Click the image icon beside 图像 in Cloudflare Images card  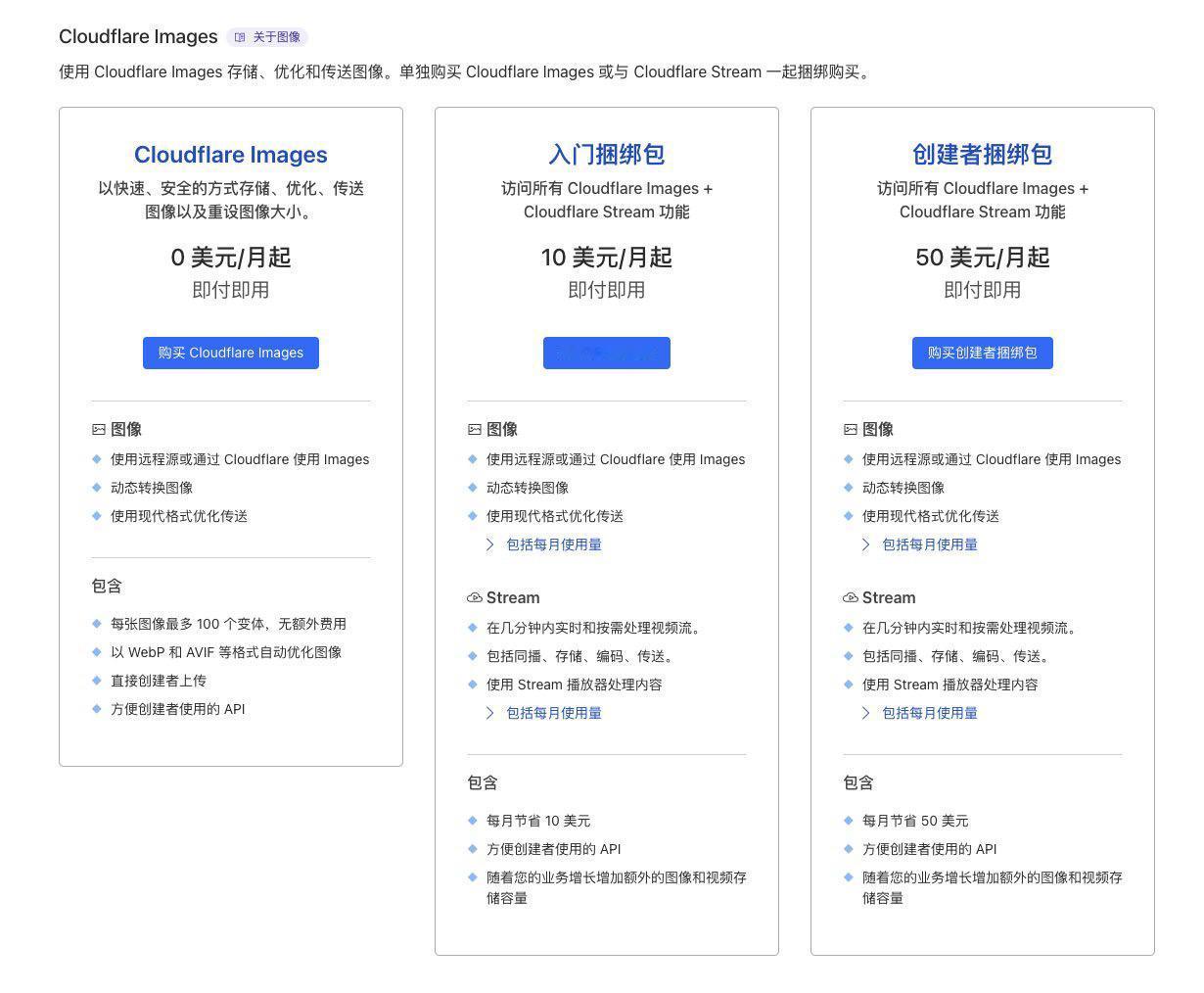[x=99, y=429]
